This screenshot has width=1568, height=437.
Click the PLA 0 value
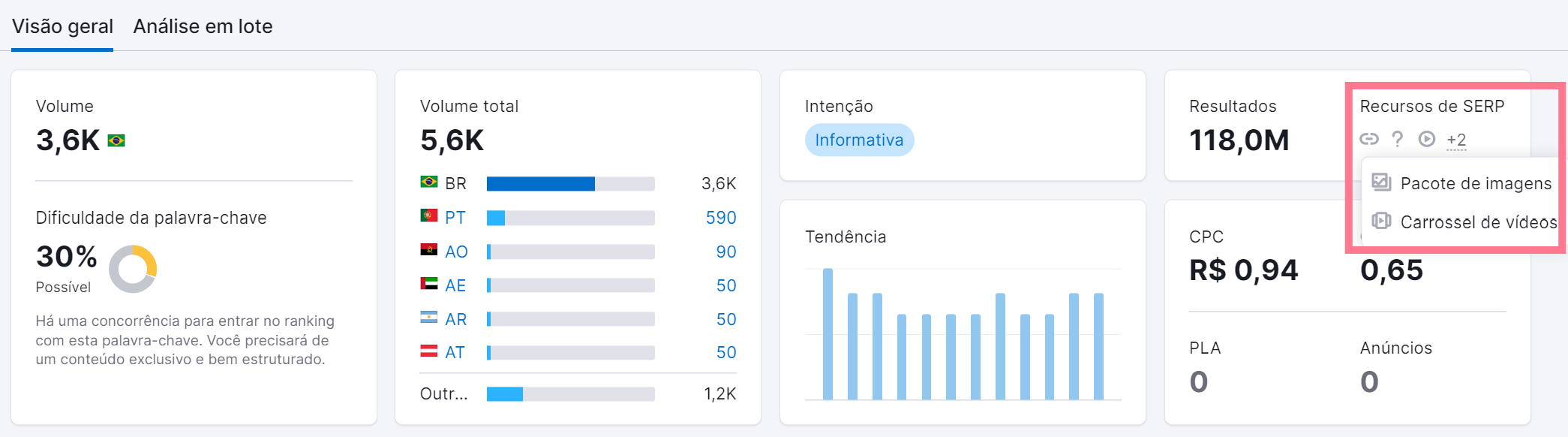[1199, 382]
